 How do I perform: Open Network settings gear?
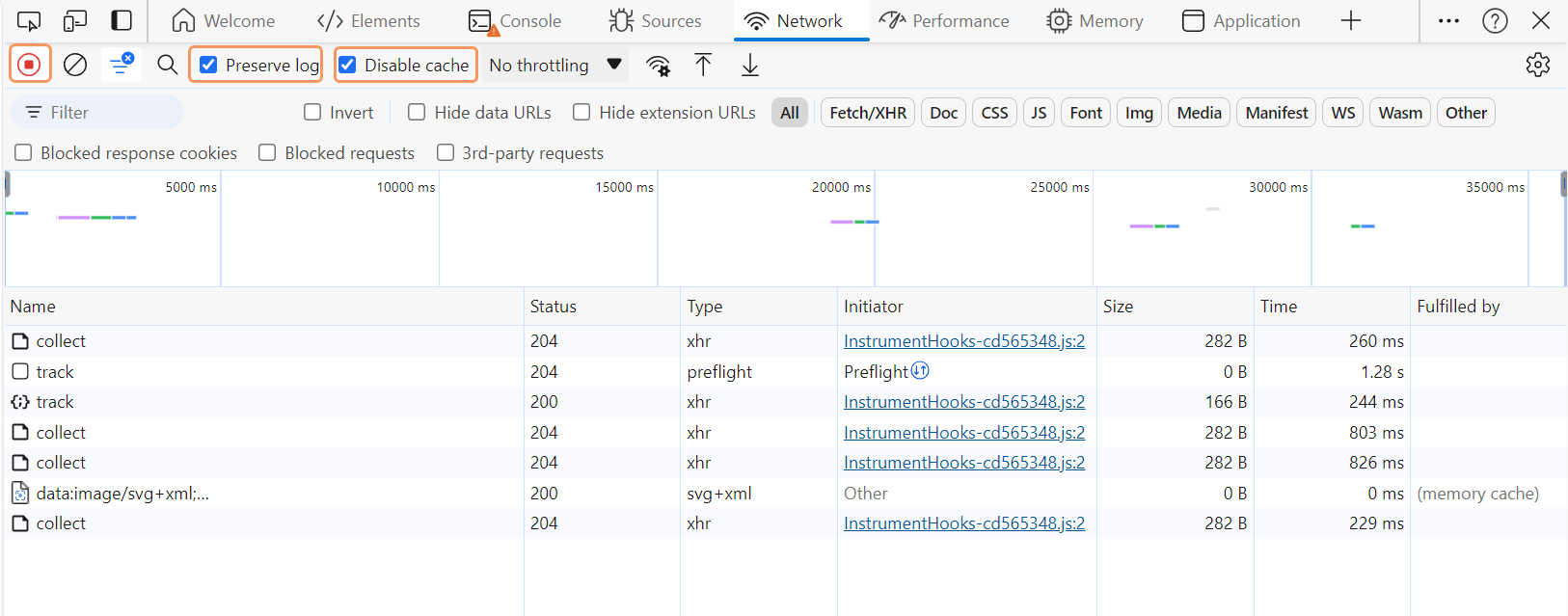tap(1537, 65)
